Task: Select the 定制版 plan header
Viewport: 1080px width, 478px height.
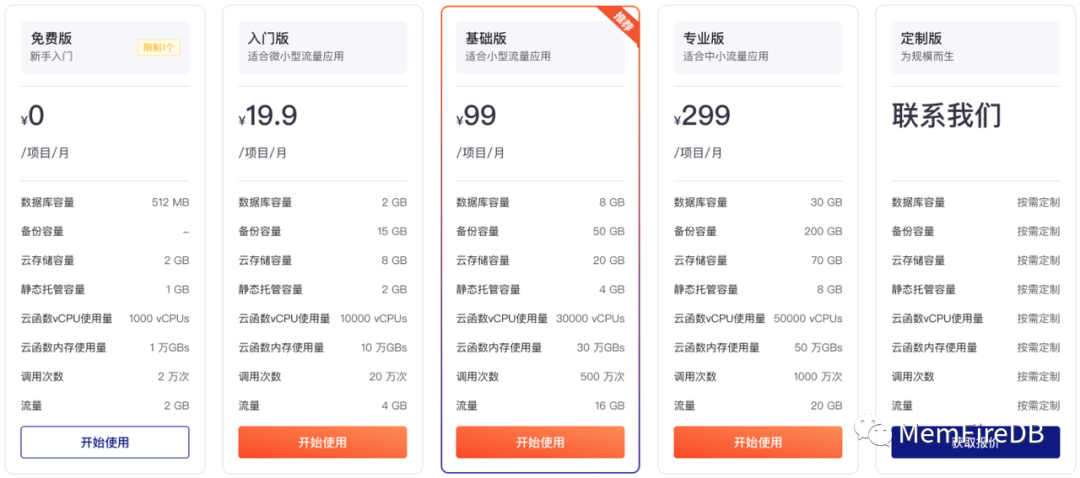Action: pyautogui.click(x=975, y=47)
